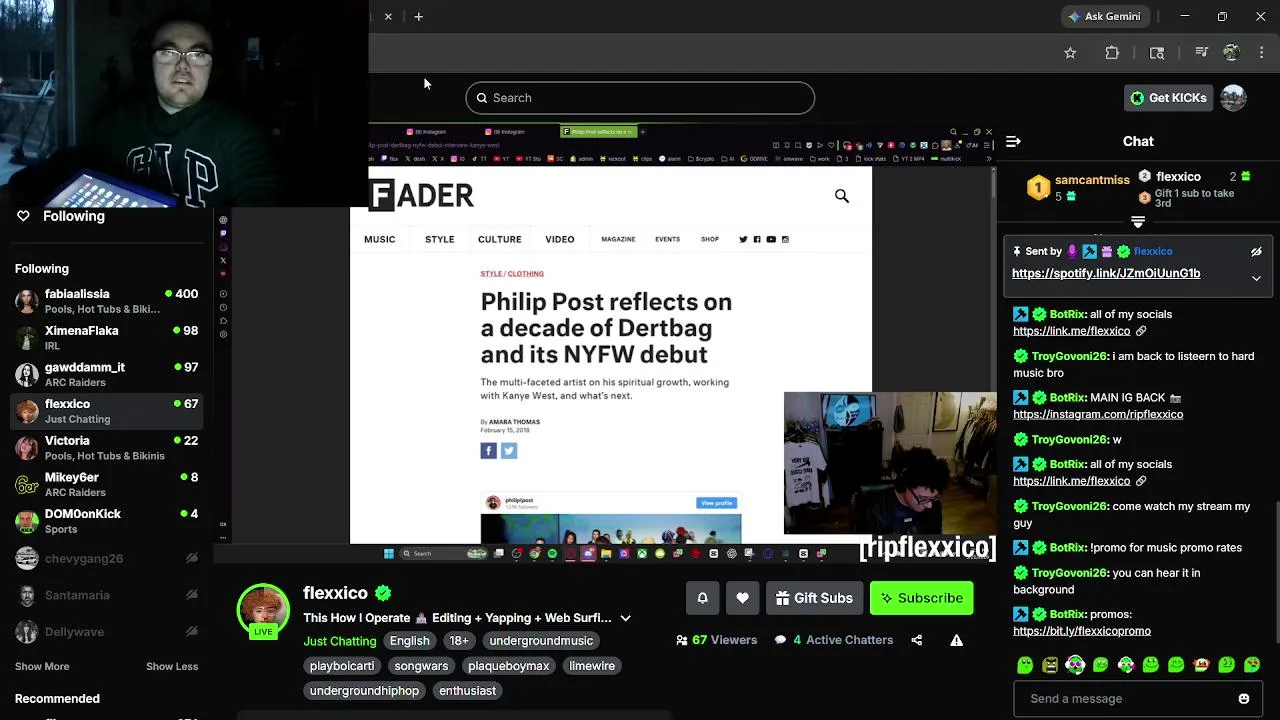Viewport: 1280px width, 720px height.
Task: Click the 67 Viewers count
Action: [716, 640]
